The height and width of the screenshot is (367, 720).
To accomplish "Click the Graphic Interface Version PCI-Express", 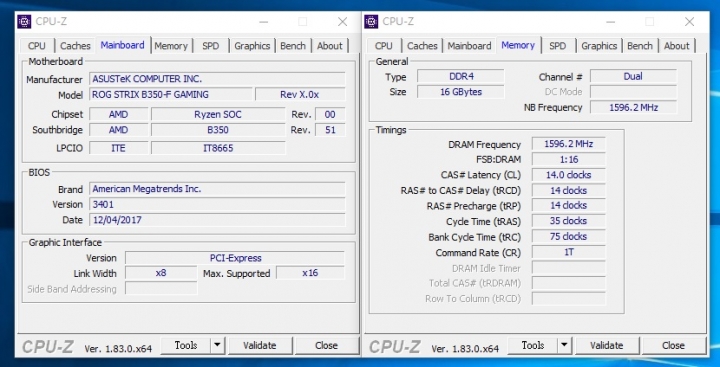I will [235, 258].
